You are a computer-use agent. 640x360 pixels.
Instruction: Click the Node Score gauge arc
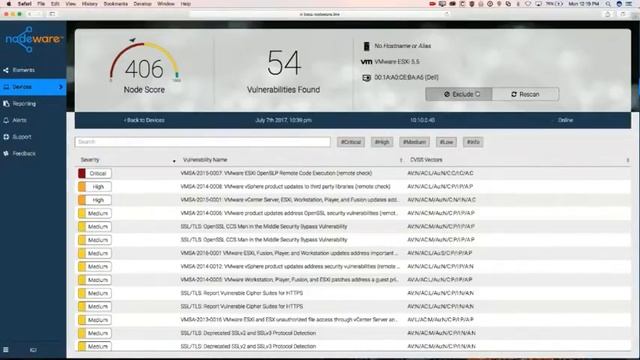144,60
